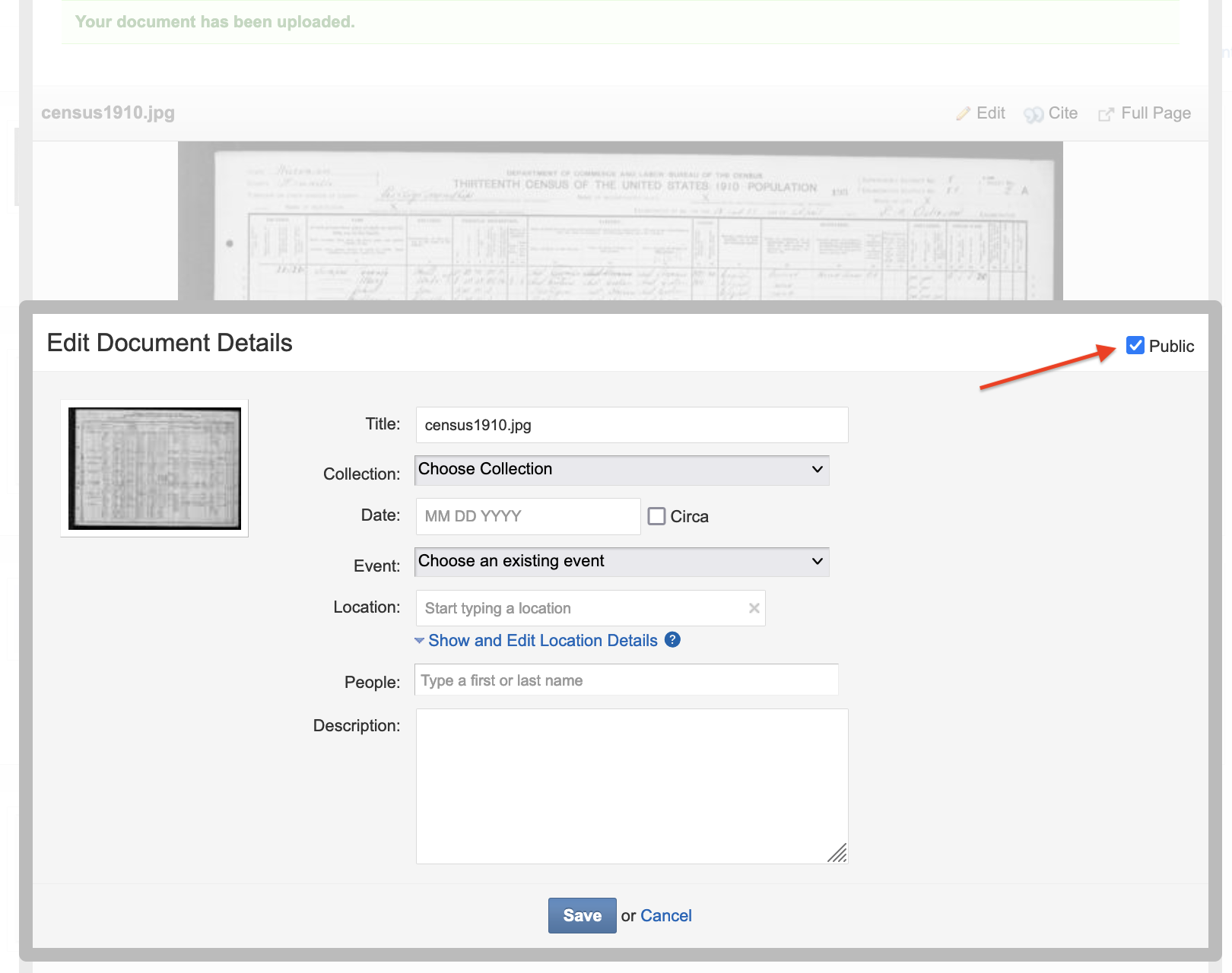
Task: Click the census document thumbnail
Action: click(x=154, y=468)
